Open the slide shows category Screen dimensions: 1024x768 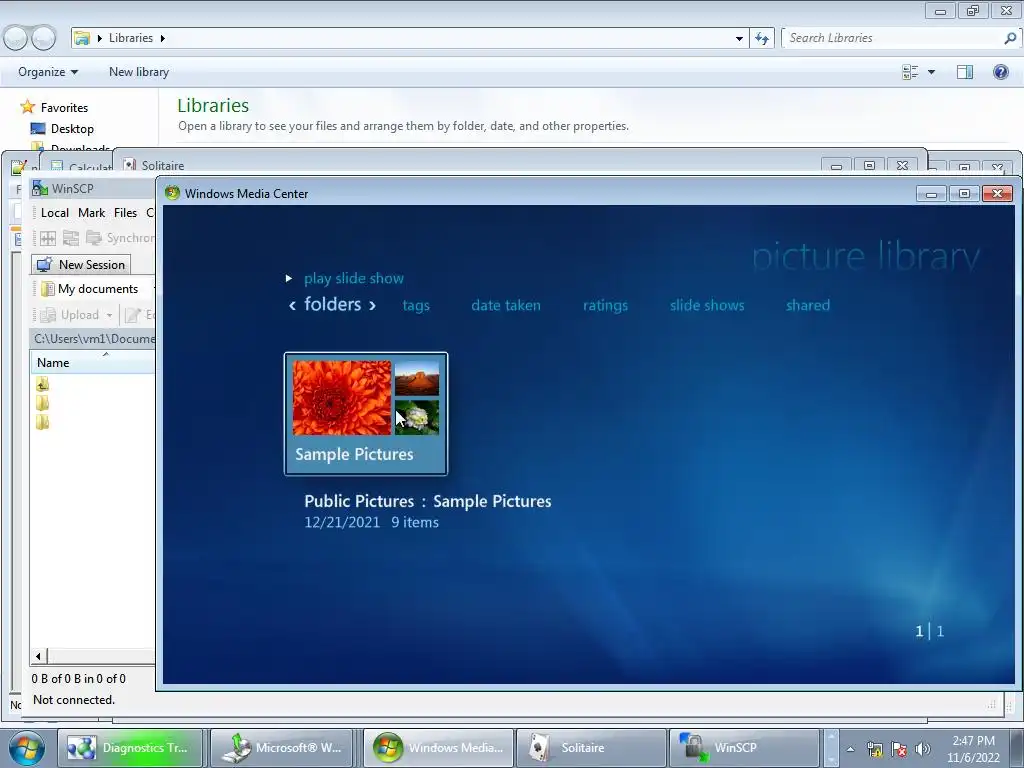click(x=707, y=306)
